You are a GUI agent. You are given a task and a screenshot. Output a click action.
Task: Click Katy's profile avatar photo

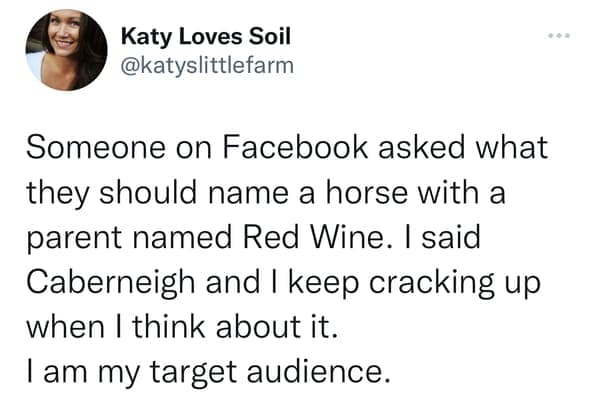tap(66, 50)
